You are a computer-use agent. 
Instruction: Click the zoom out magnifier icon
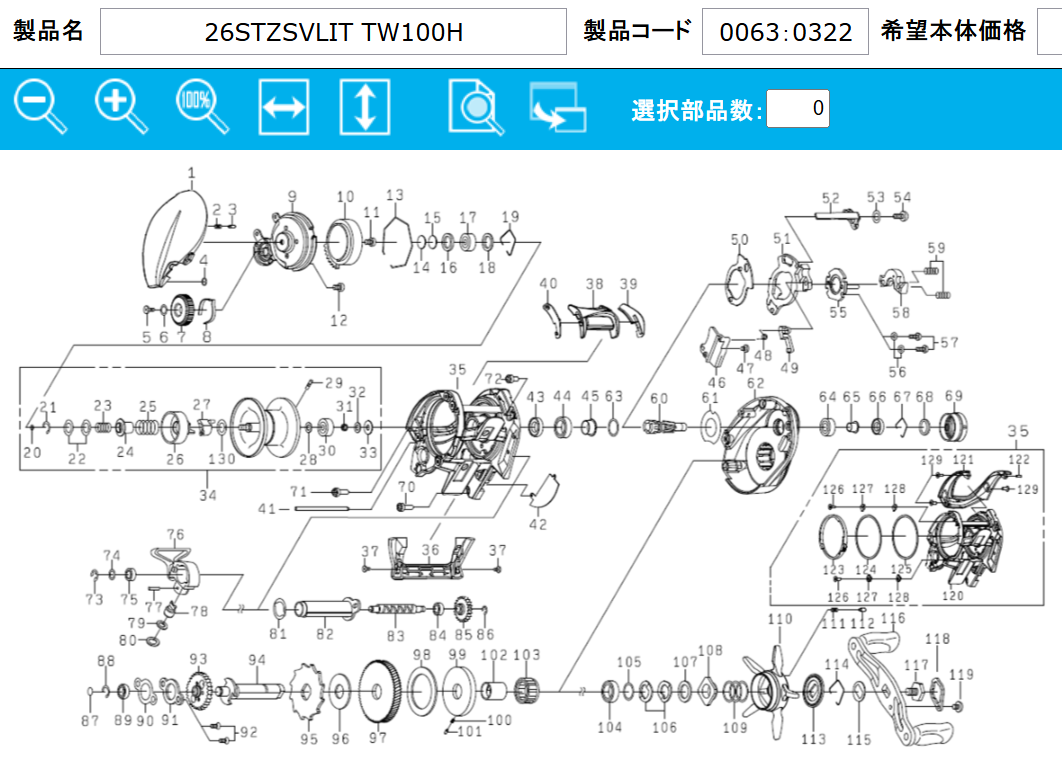[39, 107]
